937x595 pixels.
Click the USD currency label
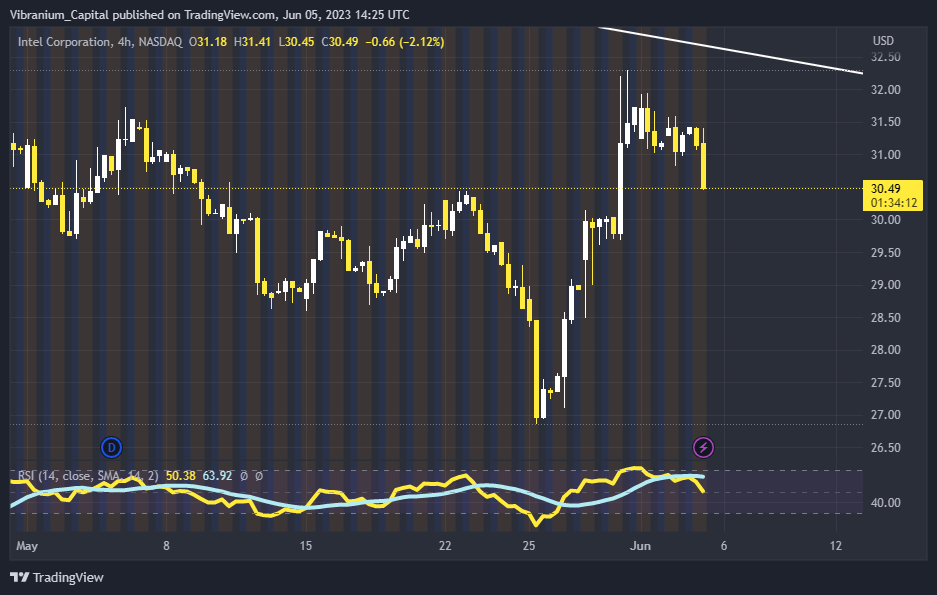click(883, 41)
